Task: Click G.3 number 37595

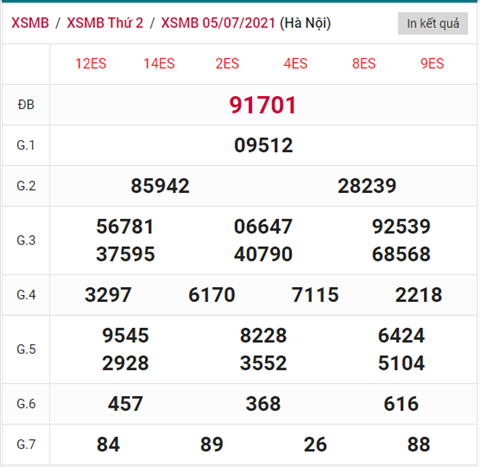Action: (x=125, y=254)
